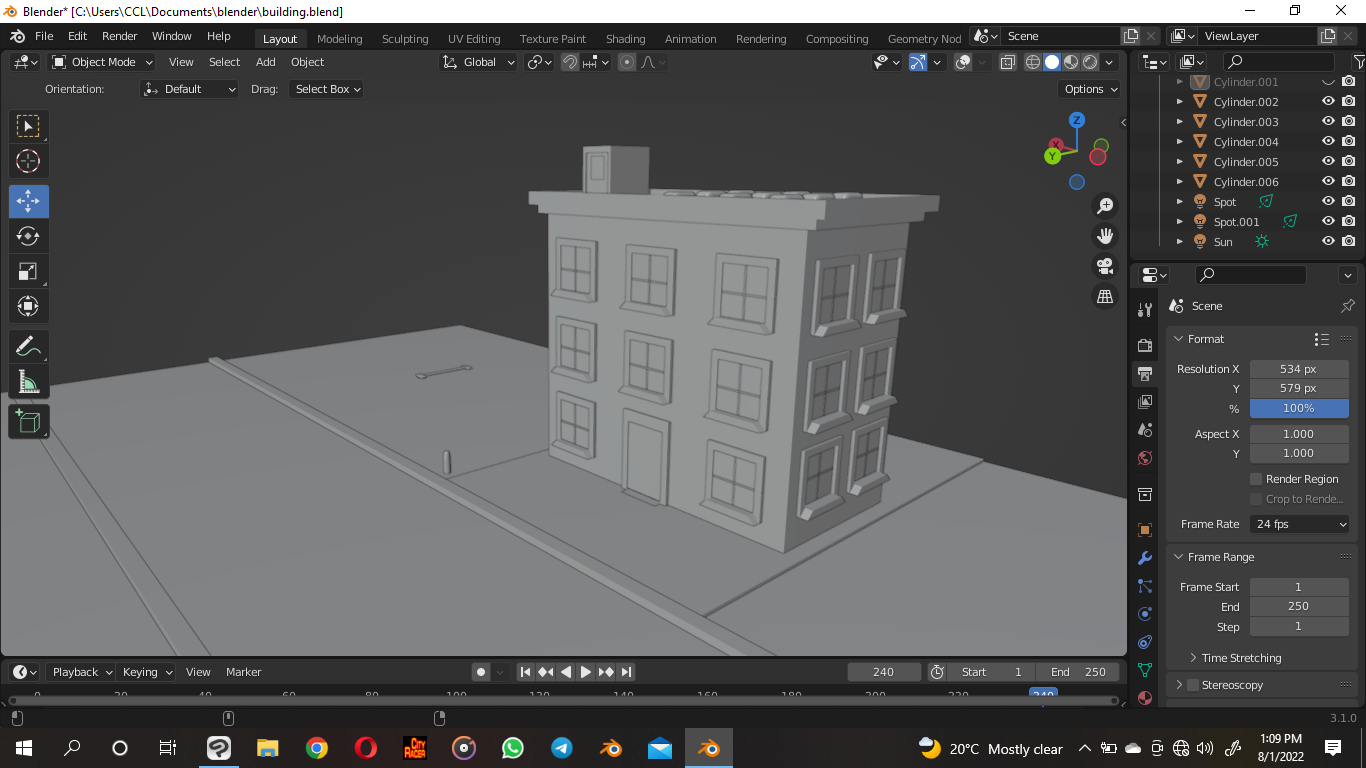The image size is (1366, 768).
Task: Switch to the Modeling workspace tab
Action: 339,39
